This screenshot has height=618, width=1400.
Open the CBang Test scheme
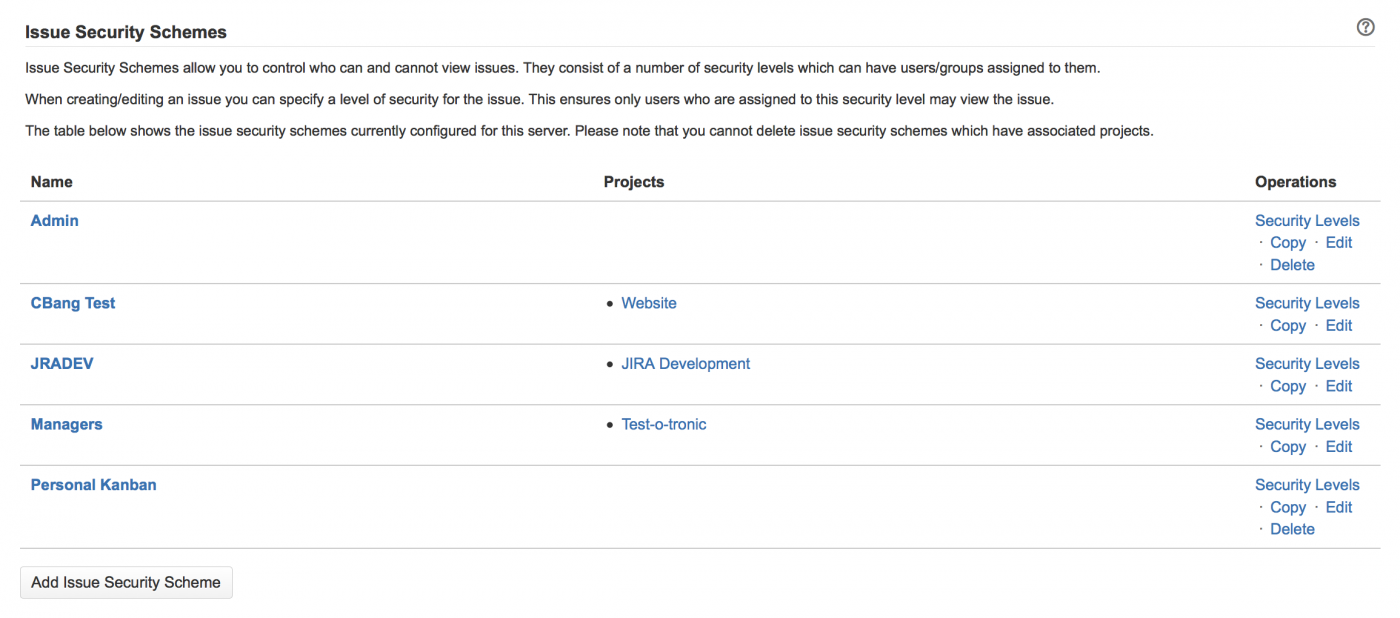click(x=73, y=303)
